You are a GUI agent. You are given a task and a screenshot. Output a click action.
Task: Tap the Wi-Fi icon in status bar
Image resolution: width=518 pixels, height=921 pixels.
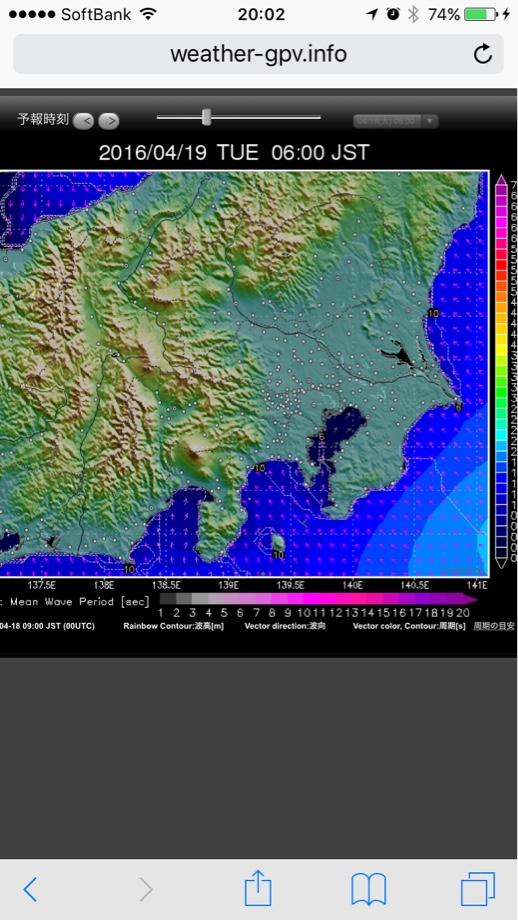click(x=149, y=14)
